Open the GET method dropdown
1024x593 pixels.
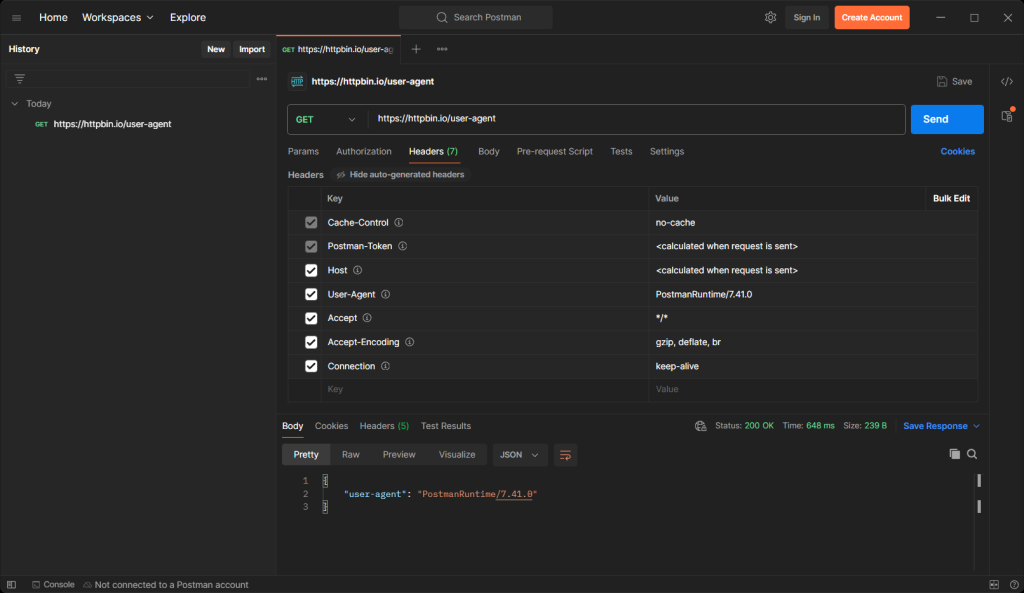tap(327, 118)
